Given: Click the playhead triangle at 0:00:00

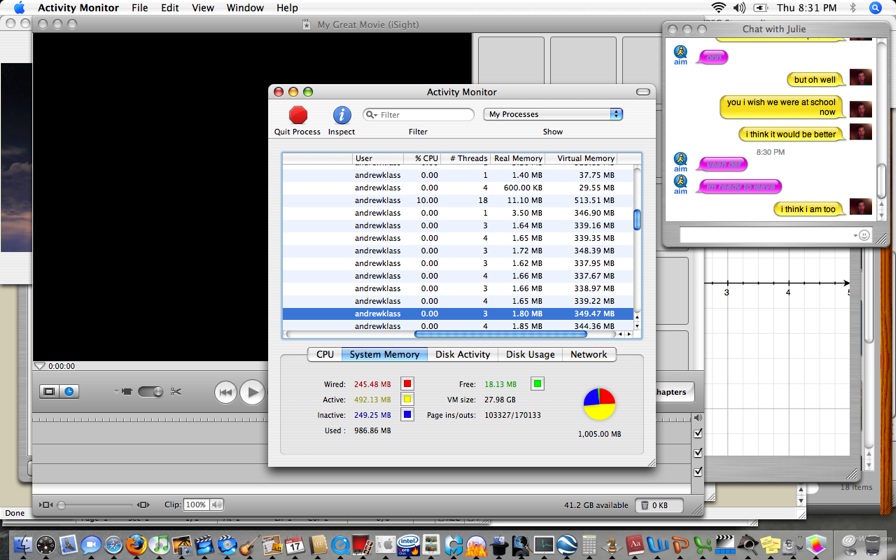Looking at the screenshot, I should pos(39,366).
